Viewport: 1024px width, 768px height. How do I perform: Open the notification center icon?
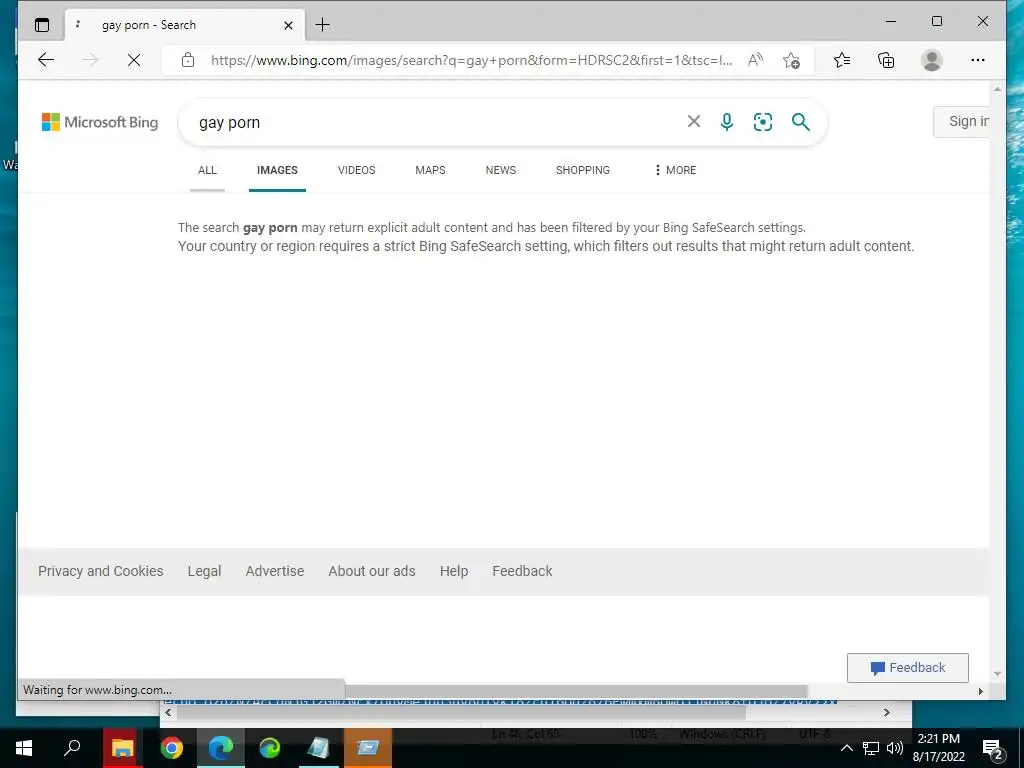993,748
